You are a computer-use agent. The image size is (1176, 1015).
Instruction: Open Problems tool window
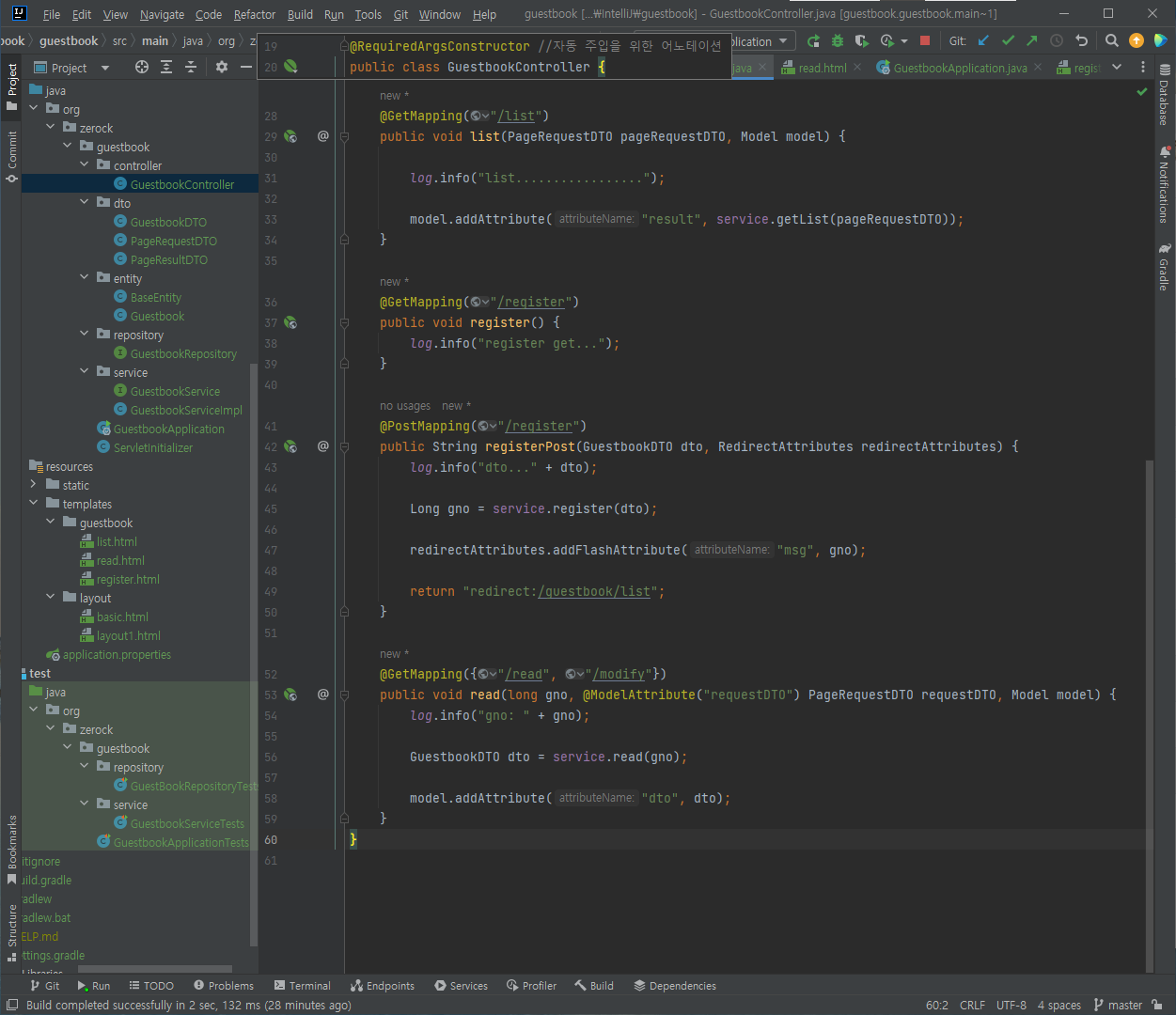click(x=224, y=986)
